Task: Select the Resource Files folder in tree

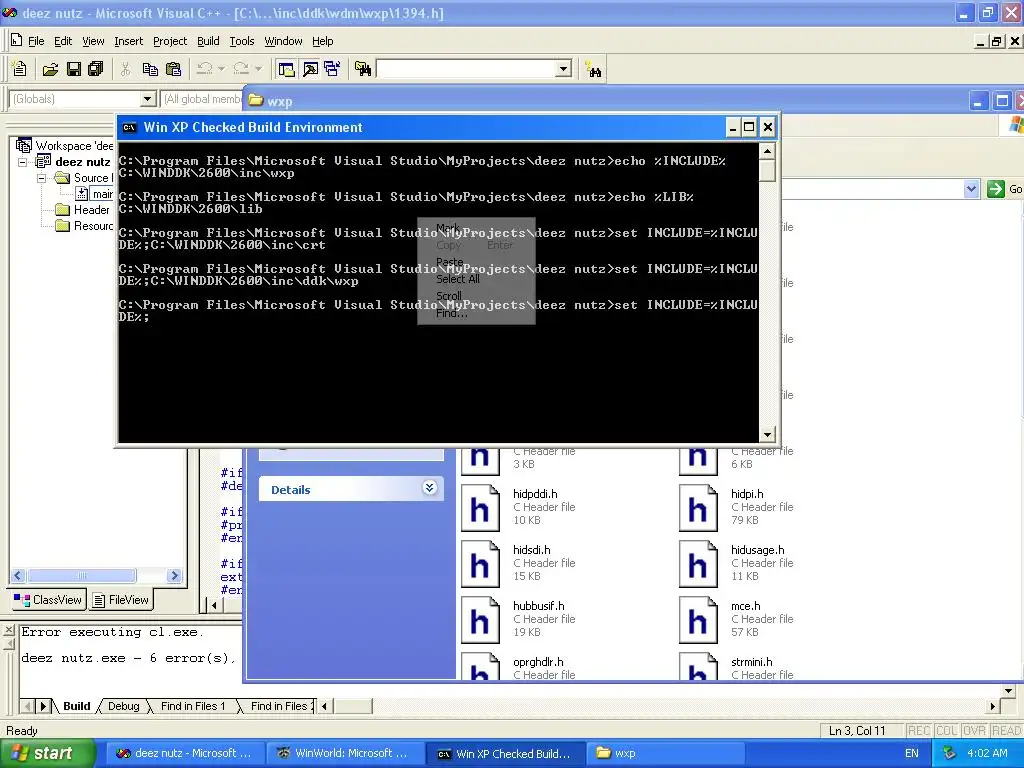Action: [84, 226]
